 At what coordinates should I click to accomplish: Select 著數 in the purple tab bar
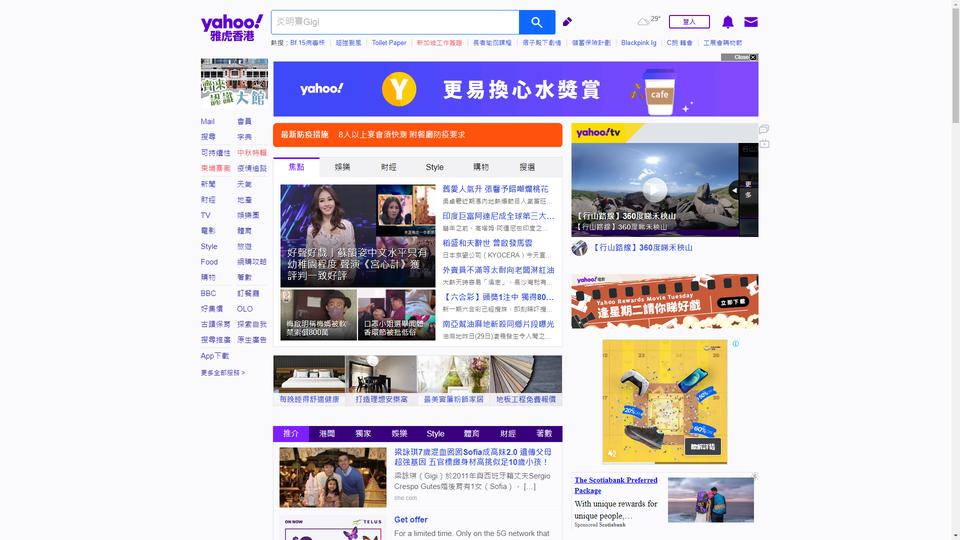(x=544, y=433)
